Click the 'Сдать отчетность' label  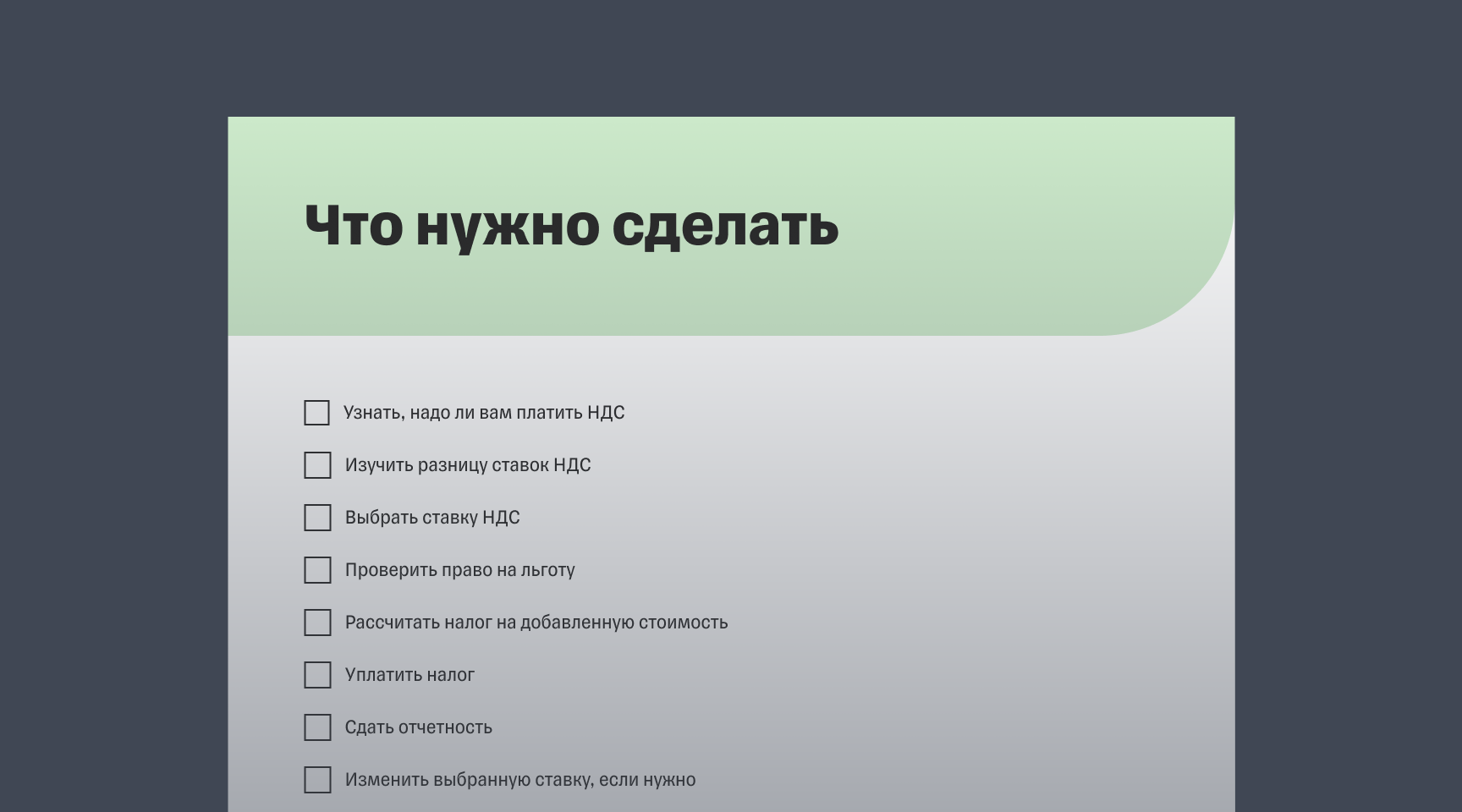pos(420,727)
